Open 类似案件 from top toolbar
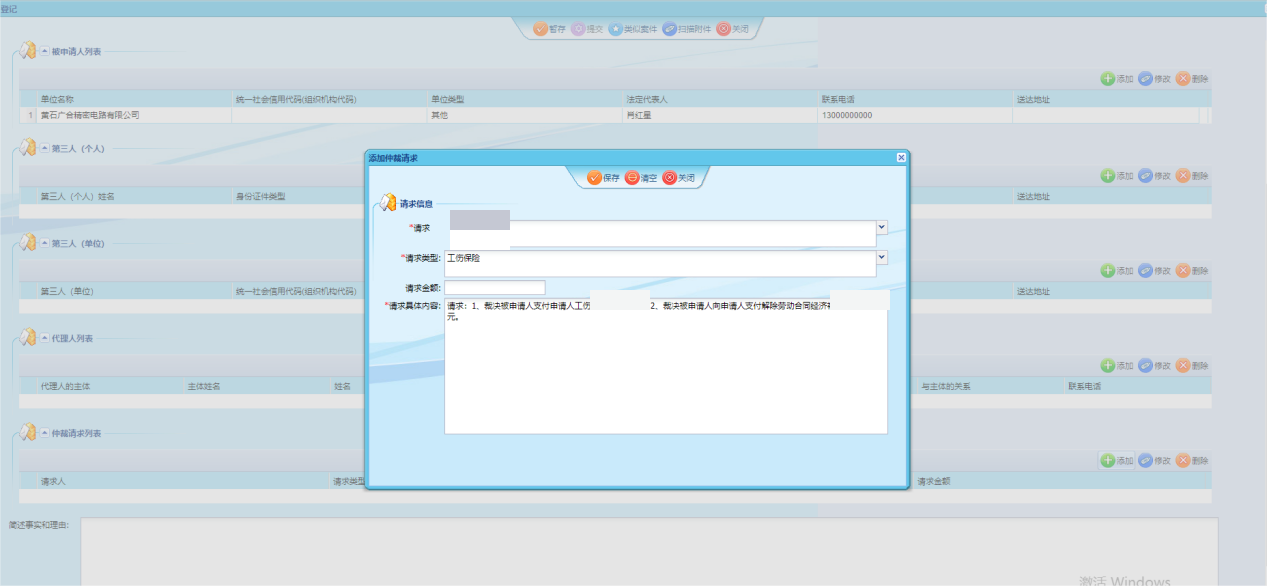 [x=616, y=29]
